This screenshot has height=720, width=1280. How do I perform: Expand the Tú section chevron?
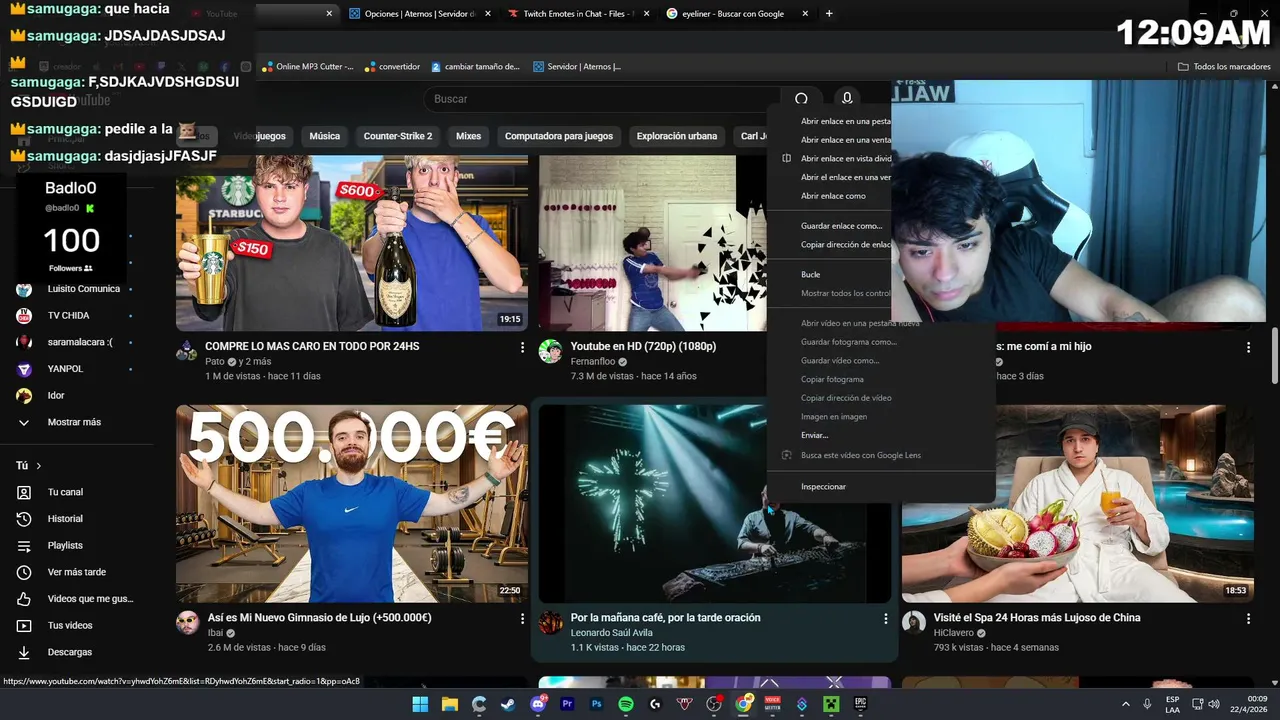click(x=39, y=466)
